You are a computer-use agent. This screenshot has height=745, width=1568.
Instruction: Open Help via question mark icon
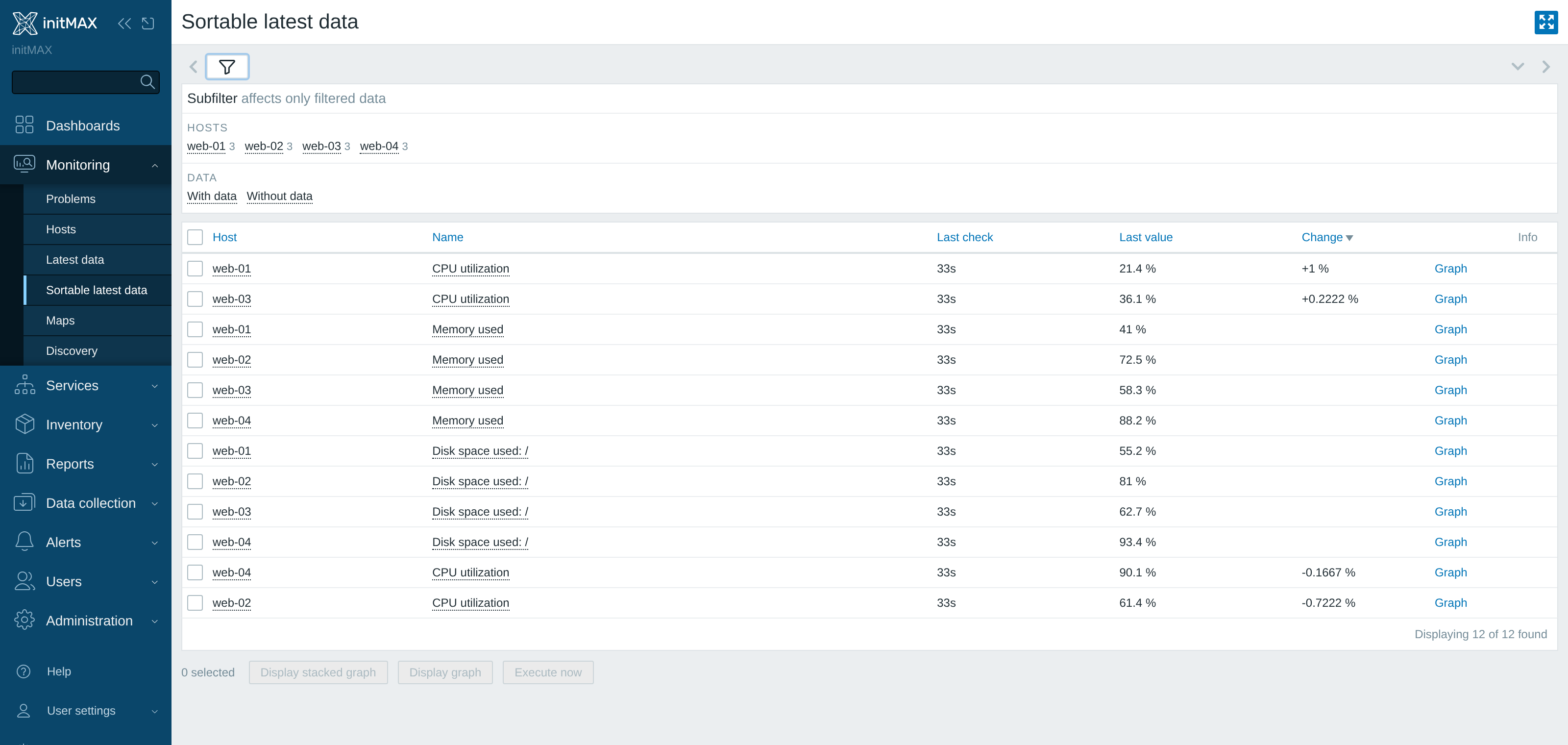(x=24, y=671)
